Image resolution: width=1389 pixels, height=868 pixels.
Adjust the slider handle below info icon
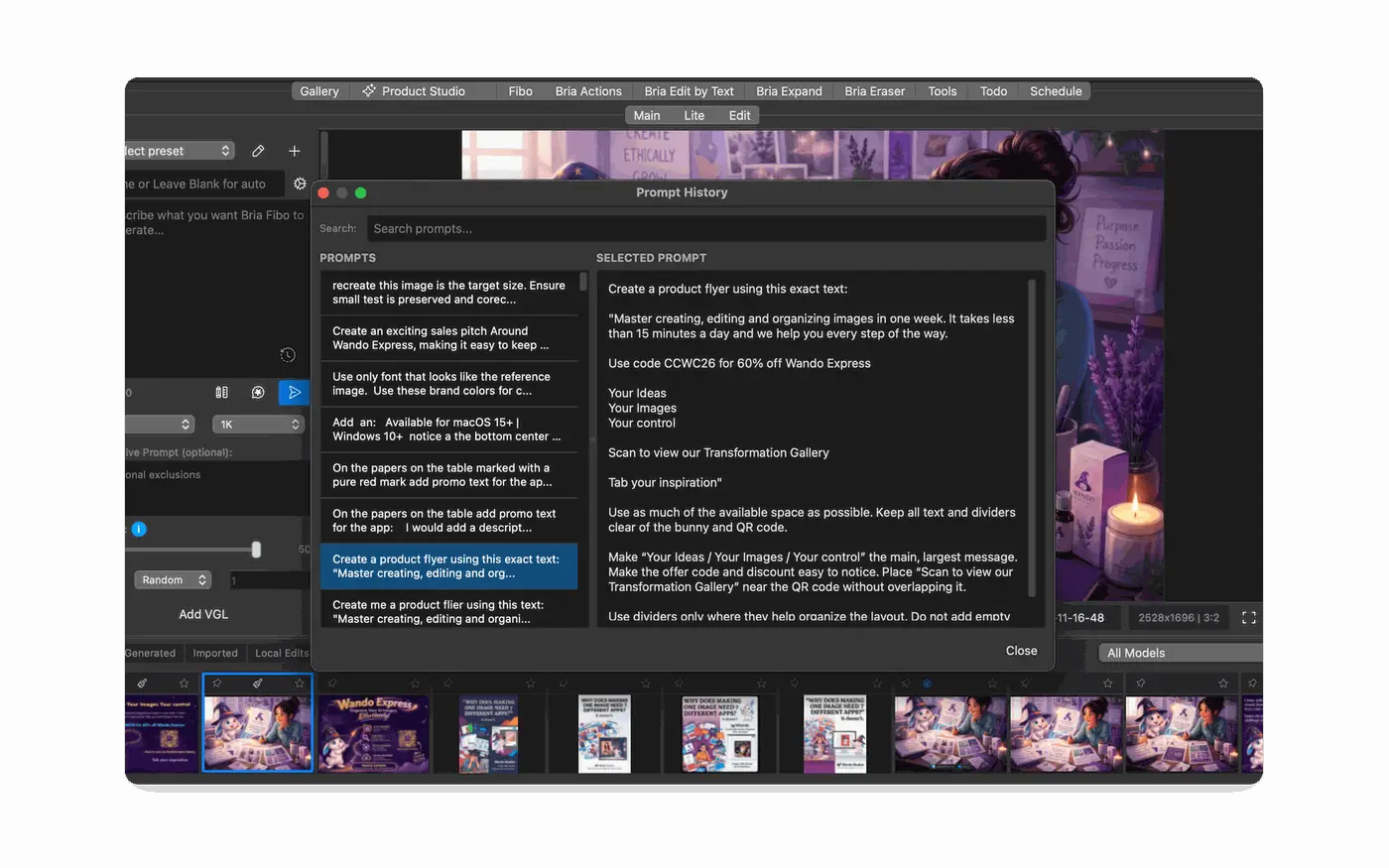pos(256,550)
